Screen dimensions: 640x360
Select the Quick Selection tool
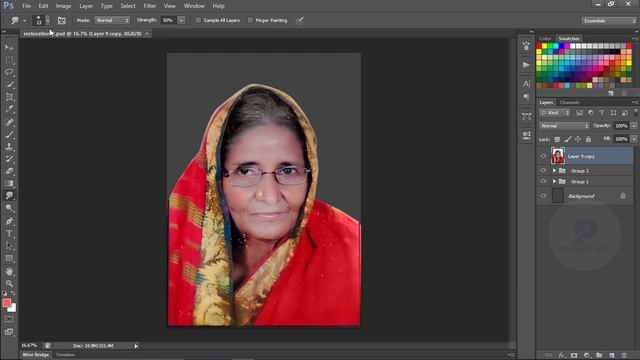pos(9,85)
